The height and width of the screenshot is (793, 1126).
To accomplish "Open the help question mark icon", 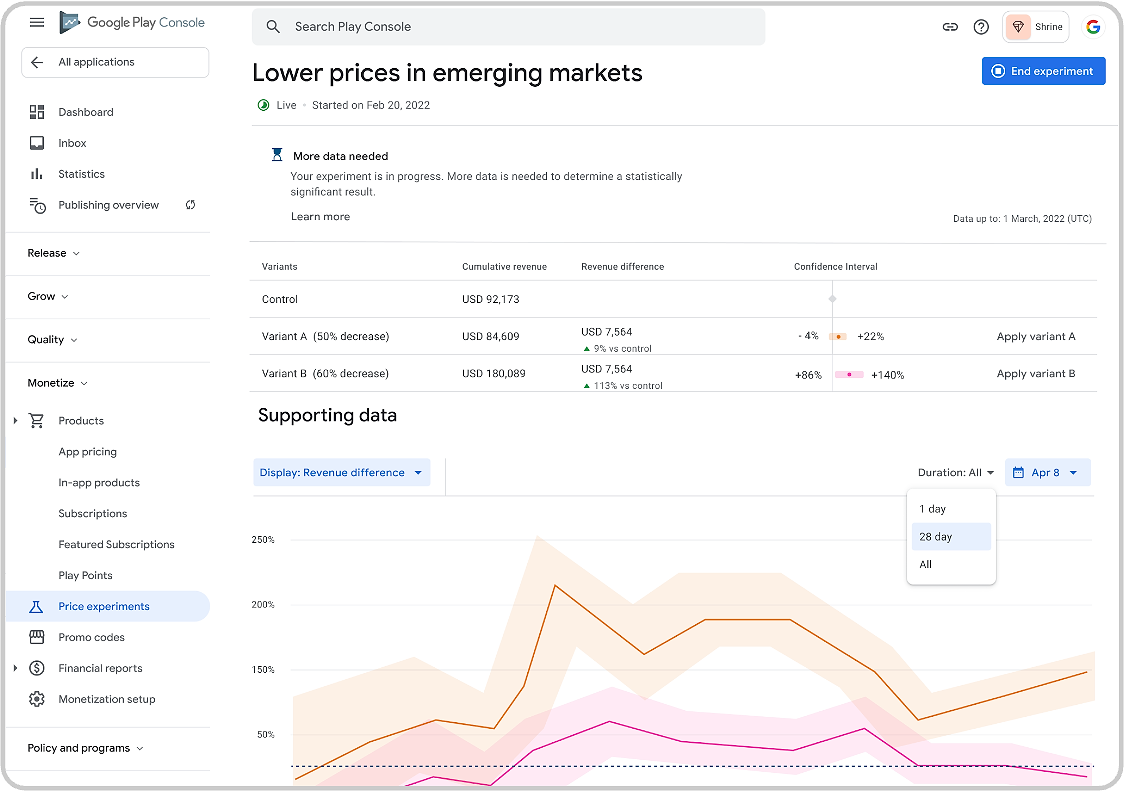I will click(981, 27).
